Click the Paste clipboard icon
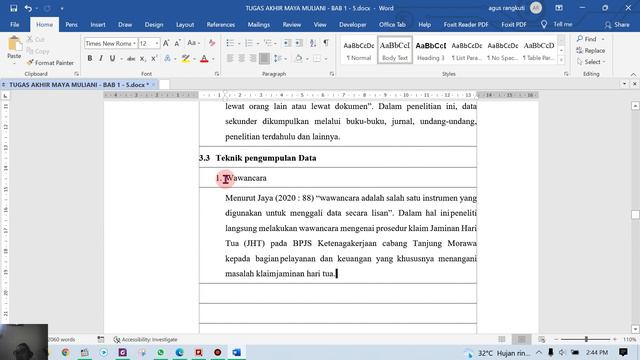The image size is (640, 360). point(14,44)
